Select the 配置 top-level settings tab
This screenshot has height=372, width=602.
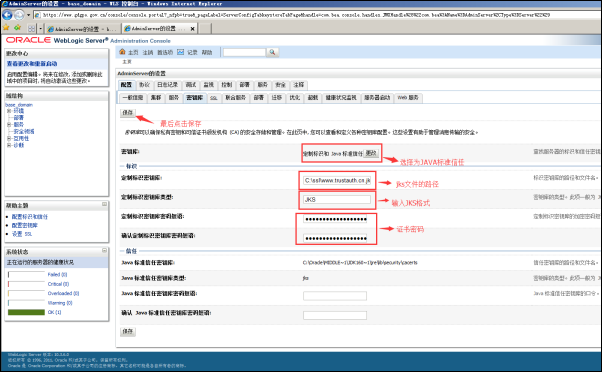pos(126,85)
